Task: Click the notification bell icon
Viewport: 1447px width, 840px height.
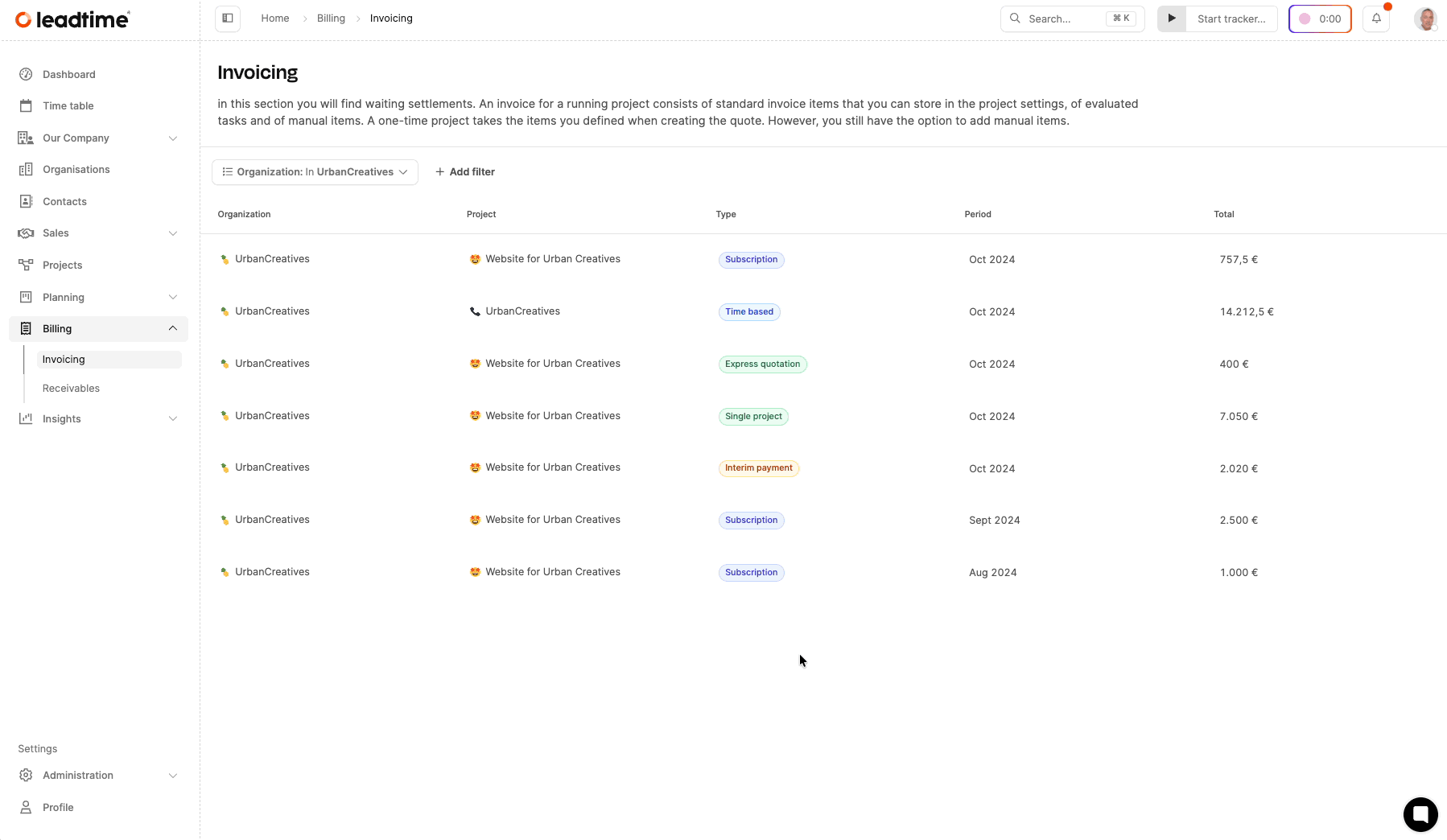Action: pos(1376,19)
